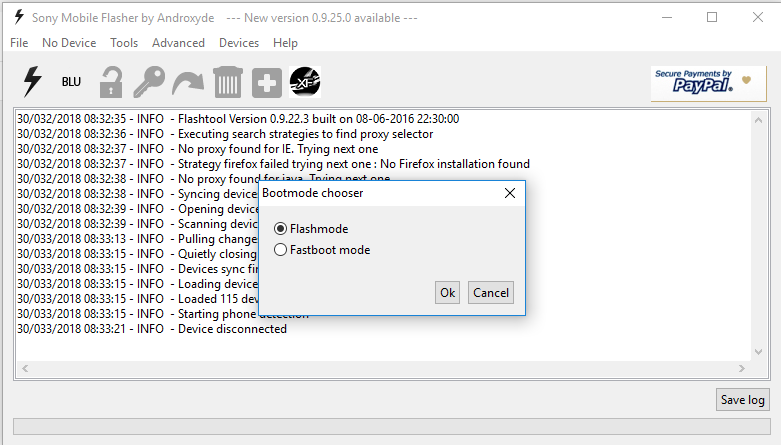
Task: Click the 'Opening device' log line
Action: 138,209
